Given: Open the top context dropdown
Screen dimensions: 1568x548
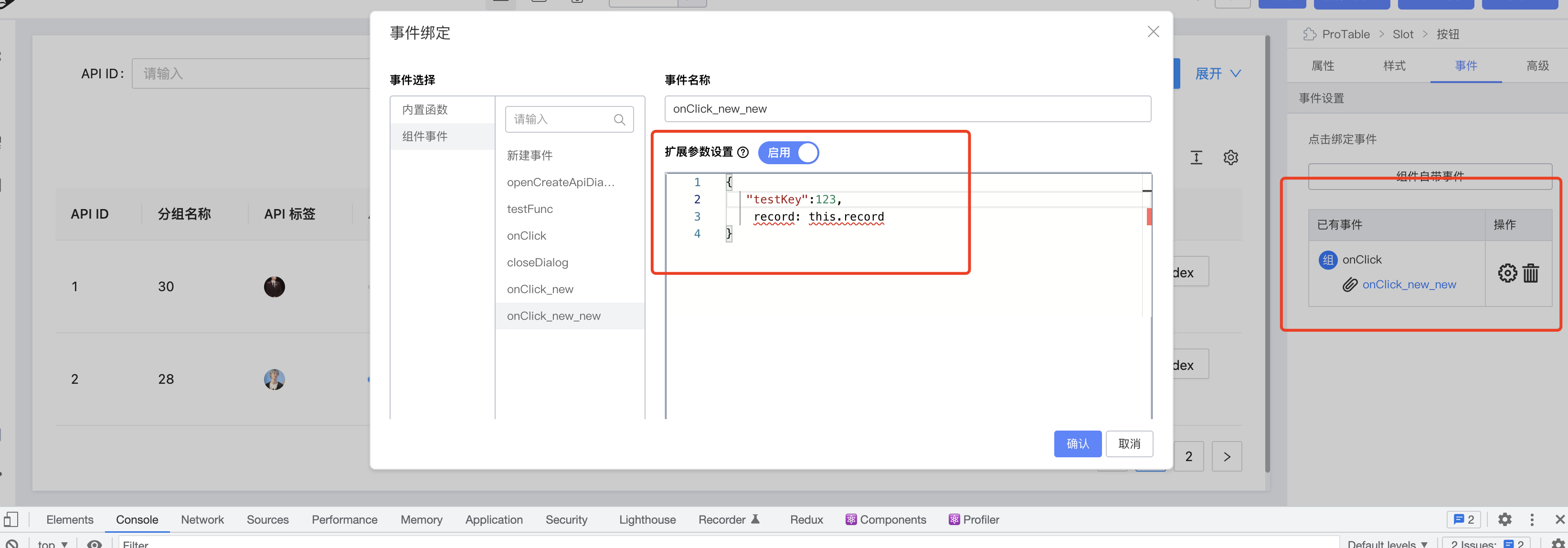Looking at the screenshot, I should coord(53,544).
